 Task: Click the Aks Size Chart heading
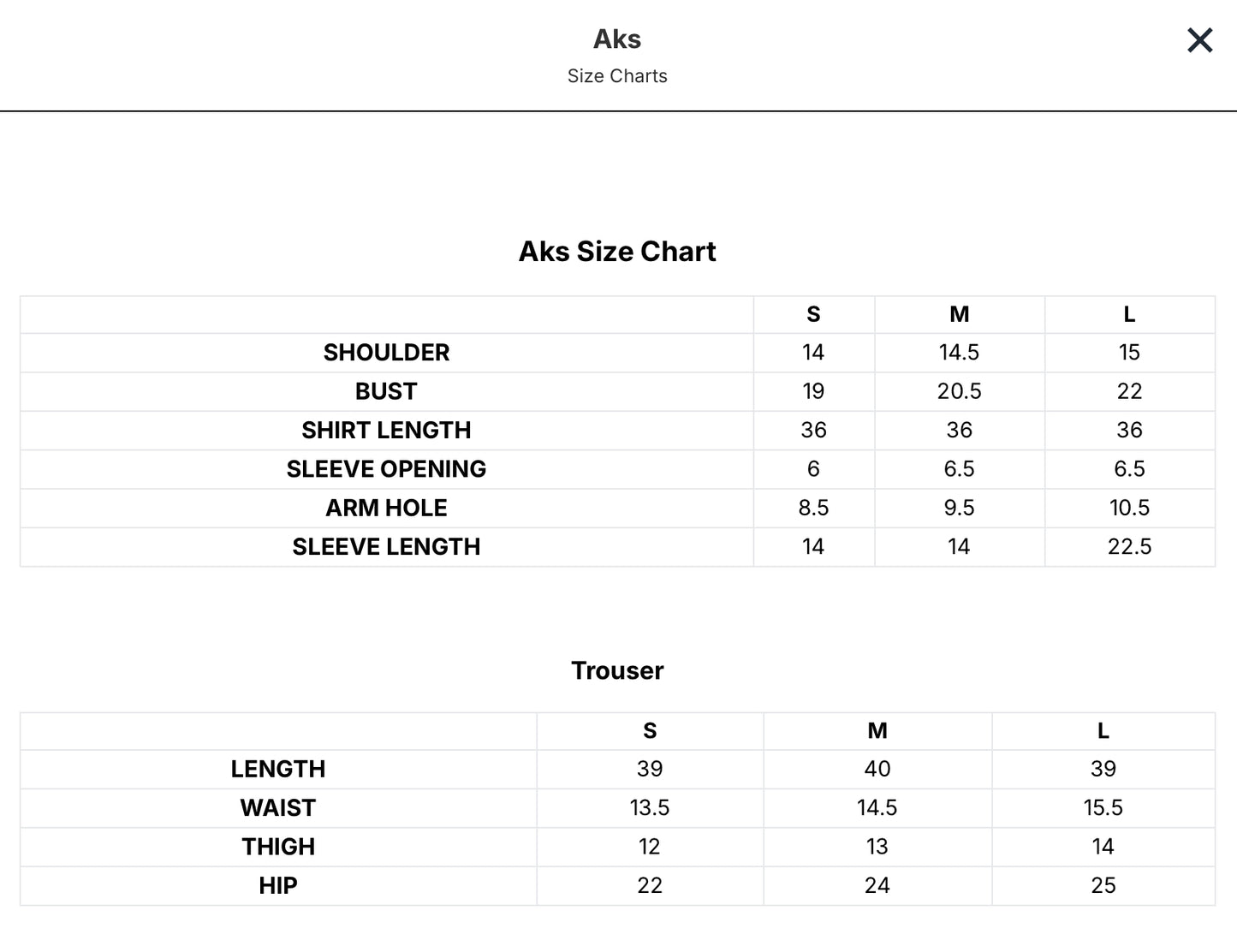click(617, 252)
